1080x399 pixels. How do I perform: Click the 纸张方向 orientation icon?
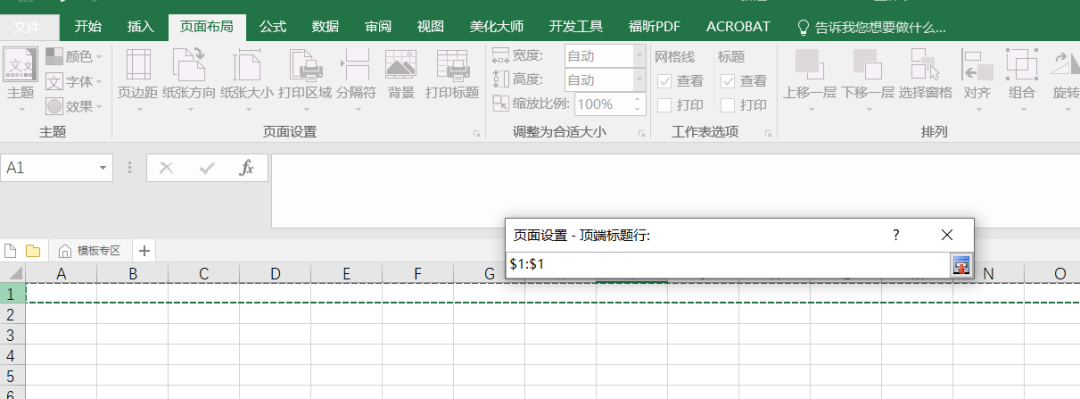tap(189, 65)
